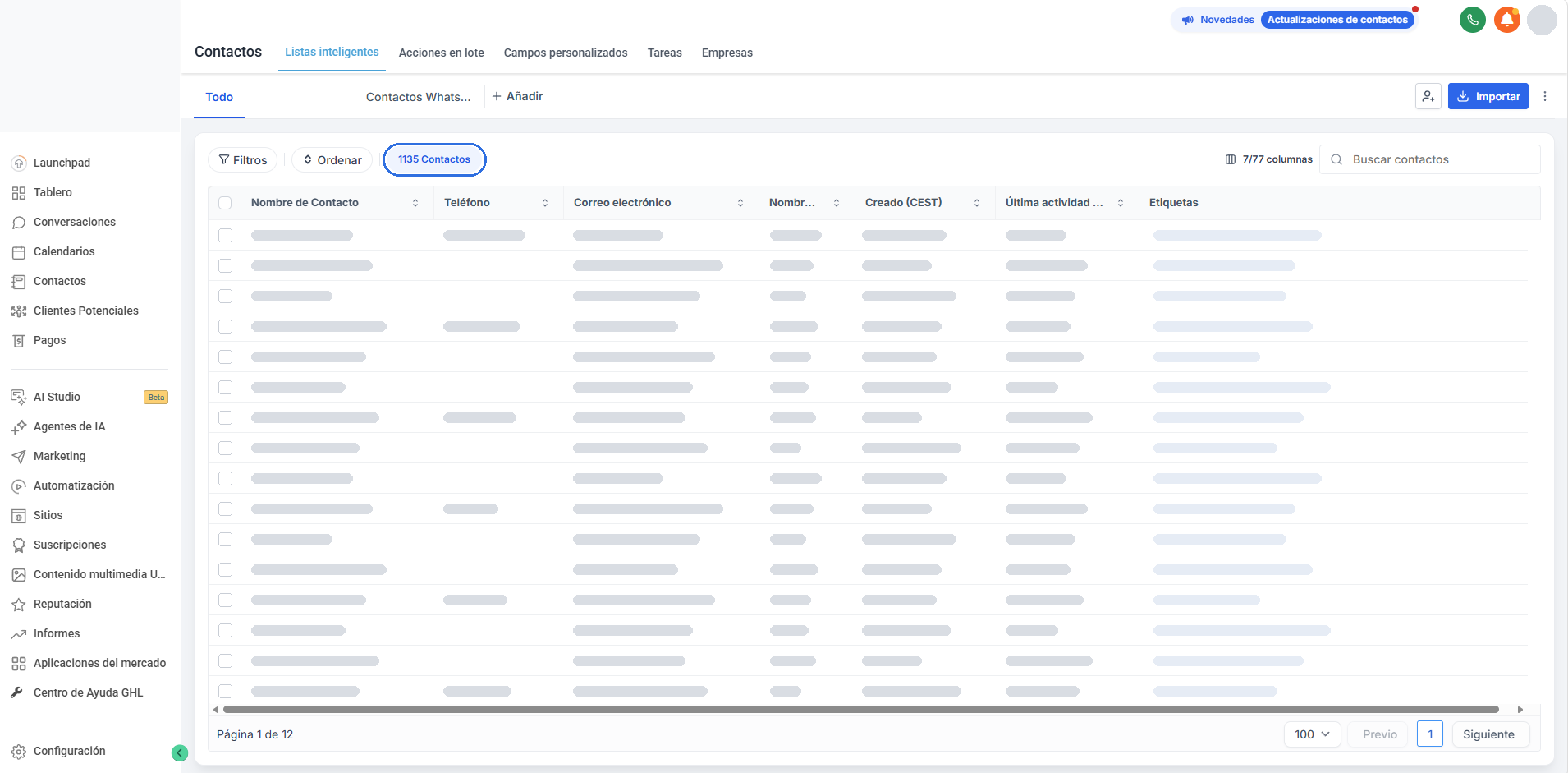The image size is (1568, 773).
Task: Check the fifth contact row checkbox
Action: 225,357
